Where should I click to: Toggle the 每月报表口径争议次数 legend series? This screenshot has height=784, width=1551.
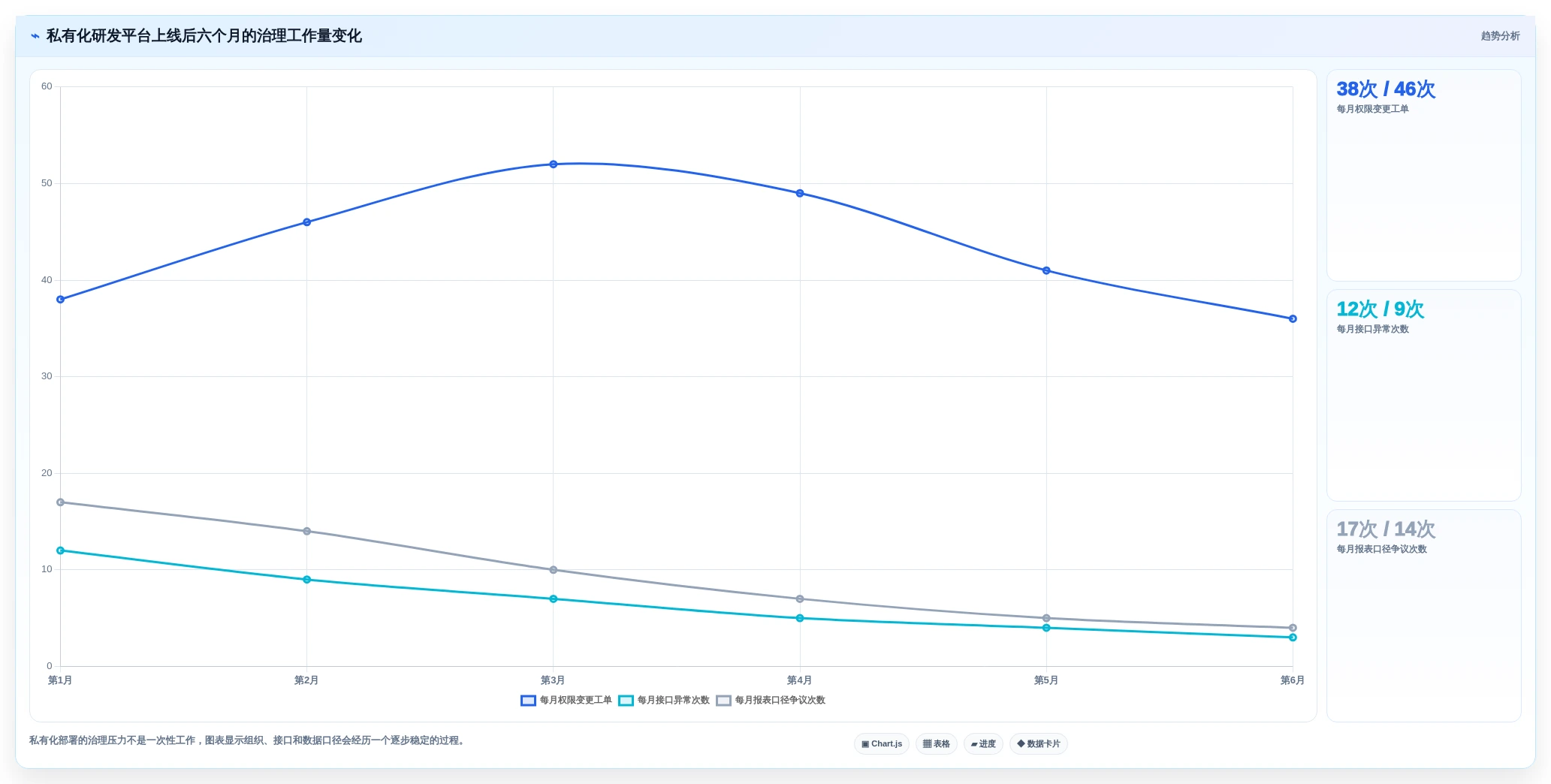click(x=771, y=701)
